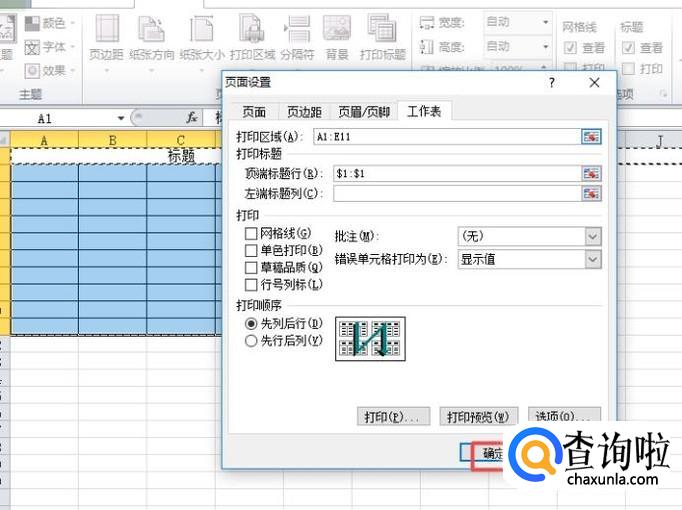Click Rows to repeat at top field

pos(457,173)
